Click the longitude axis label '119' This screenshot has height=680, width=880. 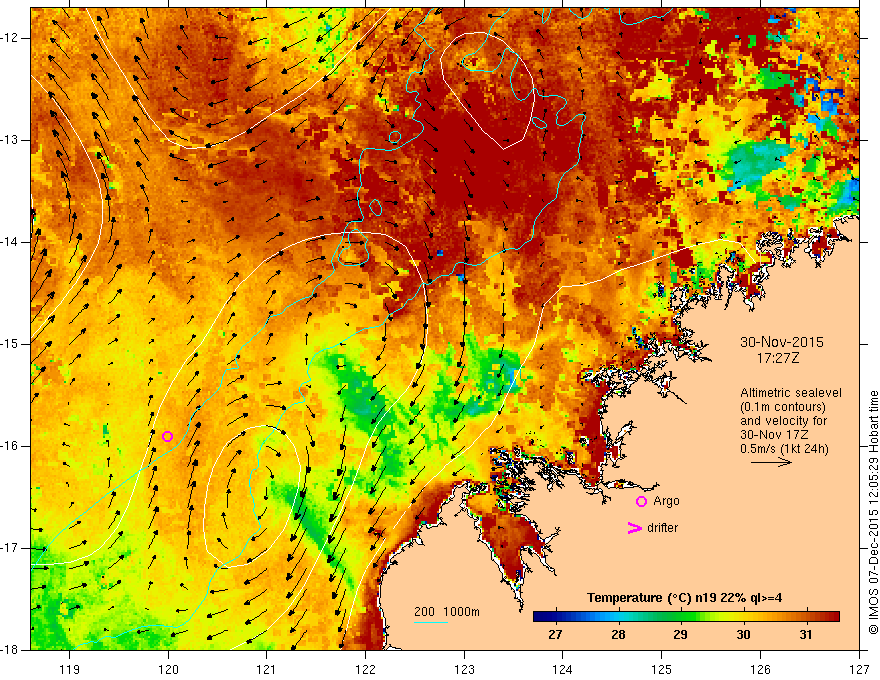pyautogui.click(x=70, y=669)
